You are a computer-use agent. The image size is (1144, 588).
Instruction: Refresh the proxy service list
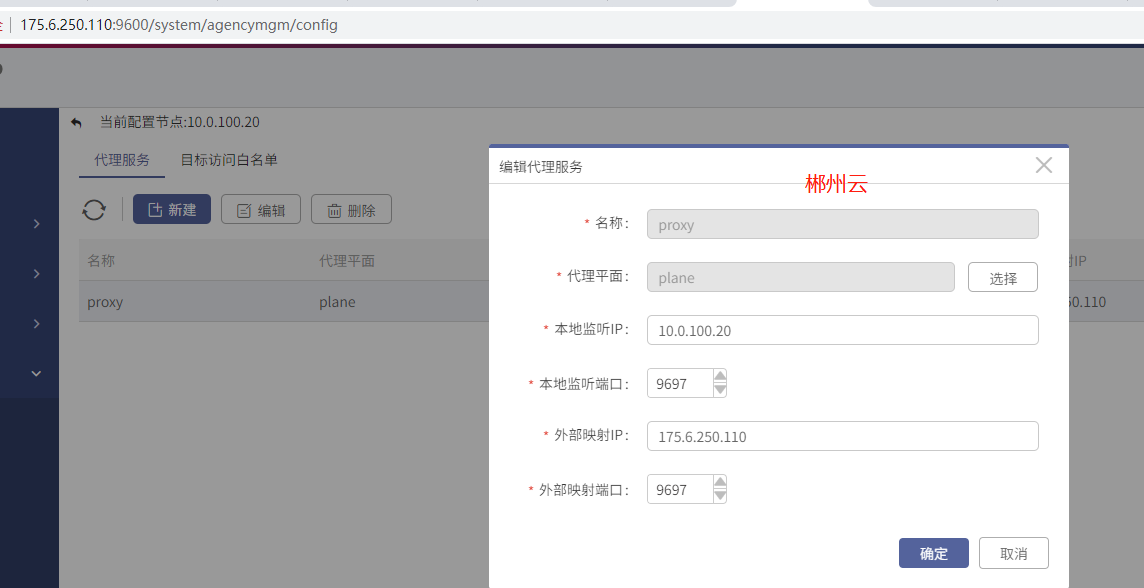[93, 209]
